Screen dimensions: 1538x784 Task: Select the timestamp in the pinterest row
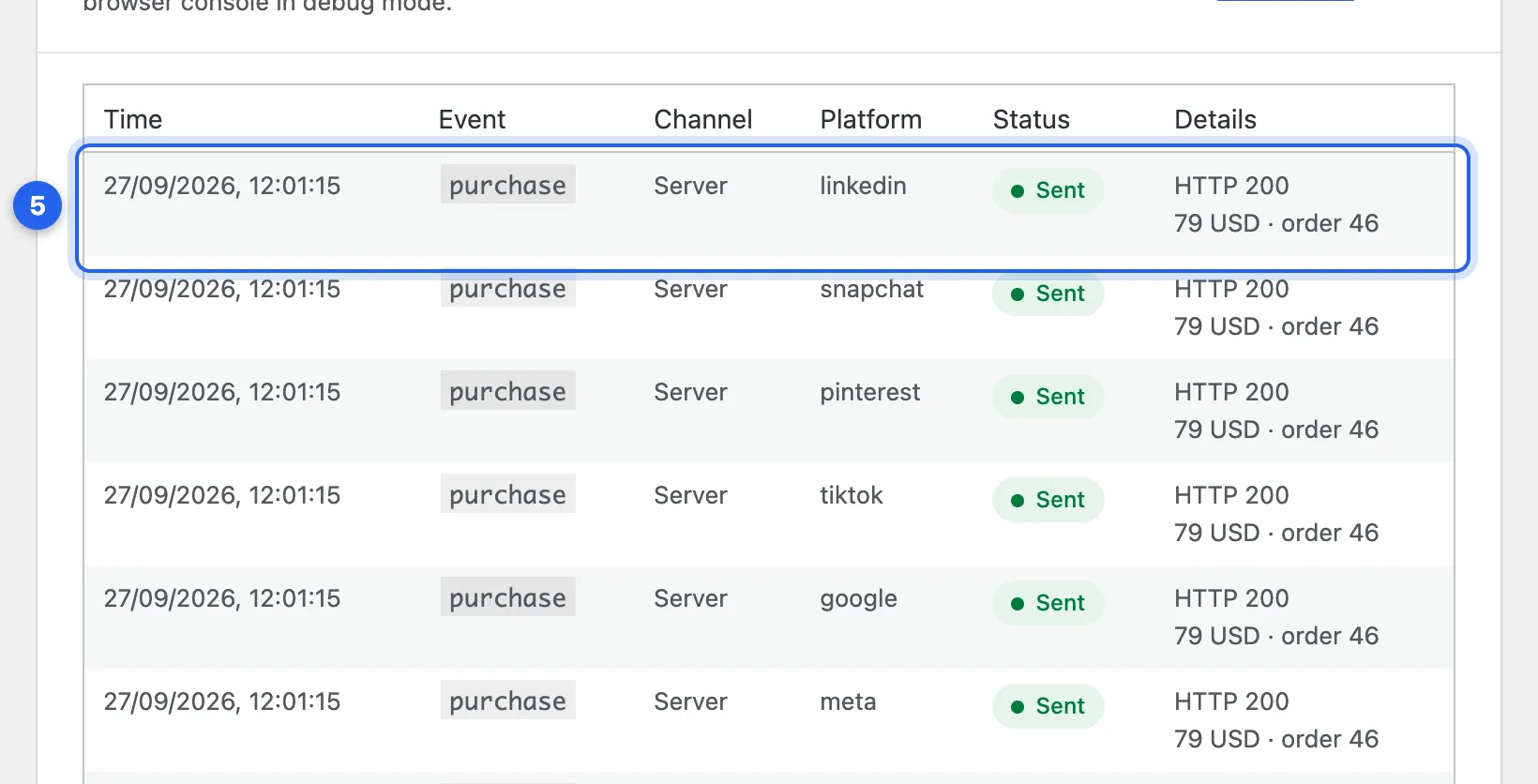pos(222,392)
